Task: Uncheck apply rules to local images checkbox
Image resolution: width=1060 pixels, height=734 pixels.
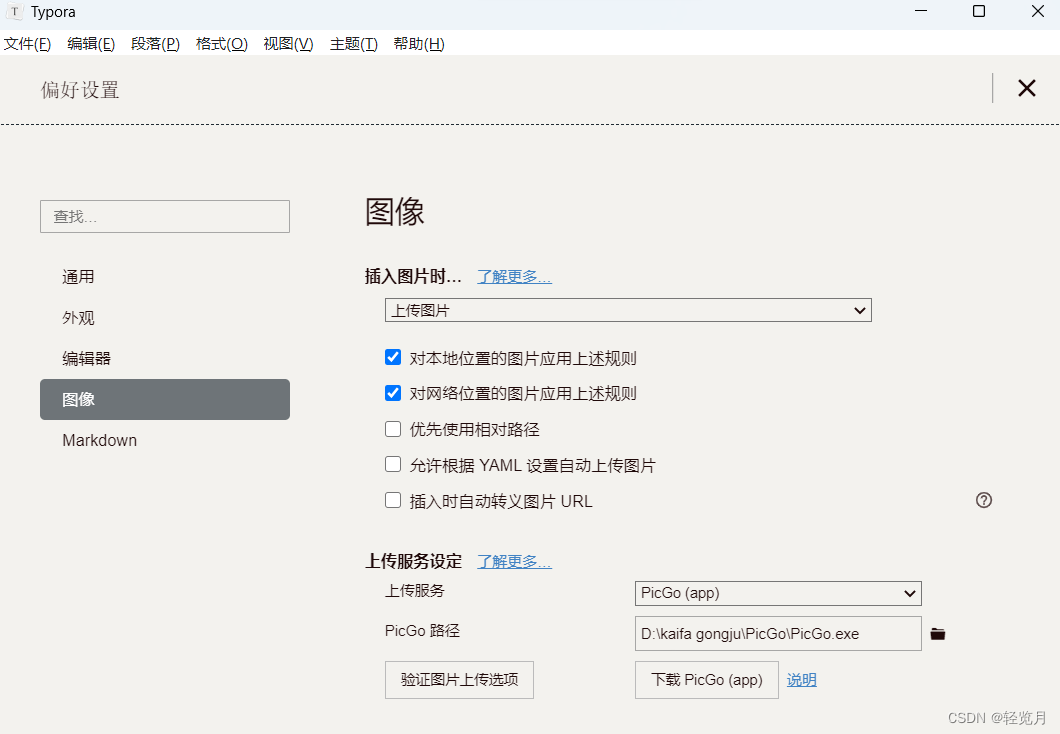Action: pos(393,357)
